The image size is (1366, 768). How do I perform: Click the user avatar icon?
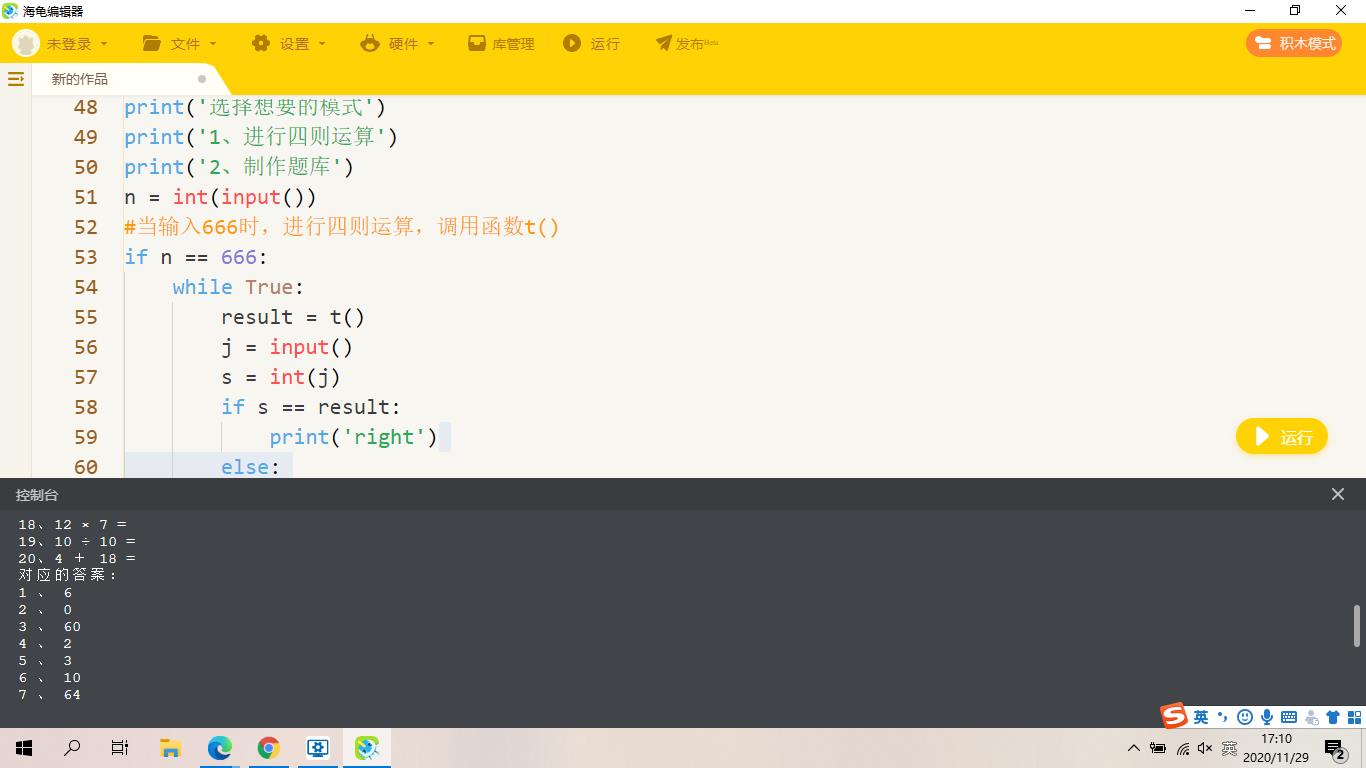pos(25,43)
